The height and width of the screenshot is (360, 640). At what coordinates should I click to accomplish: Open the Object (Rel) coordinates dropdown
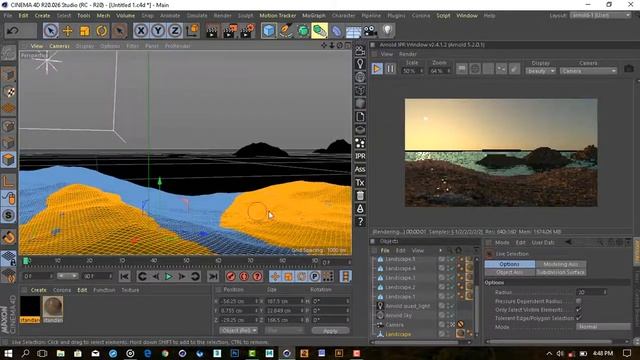click(239, 330)
